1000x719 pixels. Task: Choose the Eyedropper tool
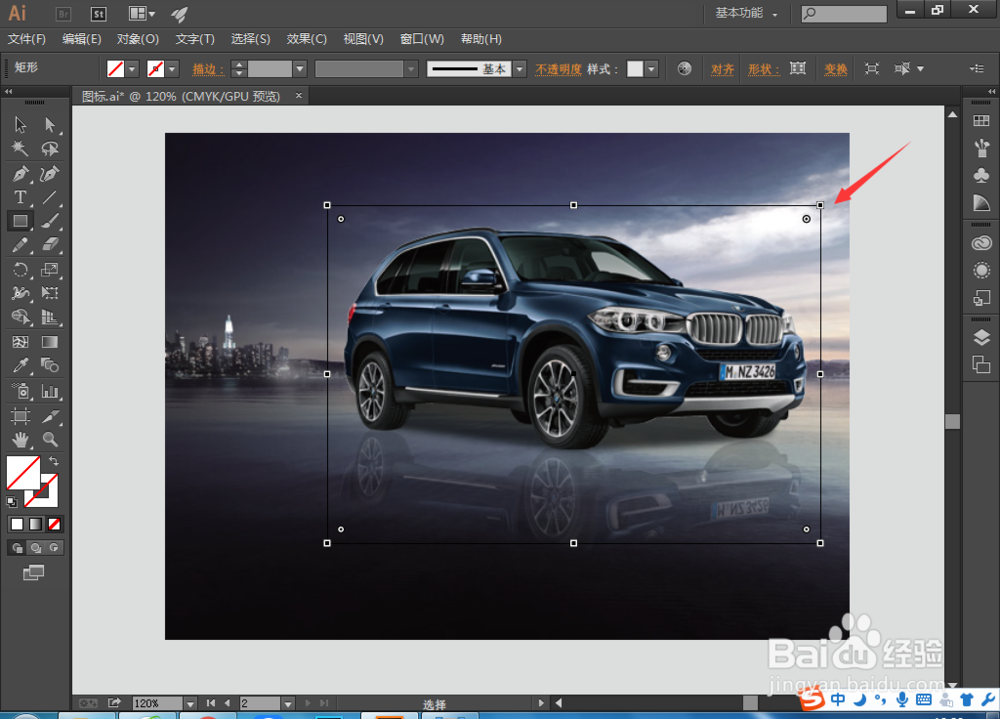click(x=20, y=366)
